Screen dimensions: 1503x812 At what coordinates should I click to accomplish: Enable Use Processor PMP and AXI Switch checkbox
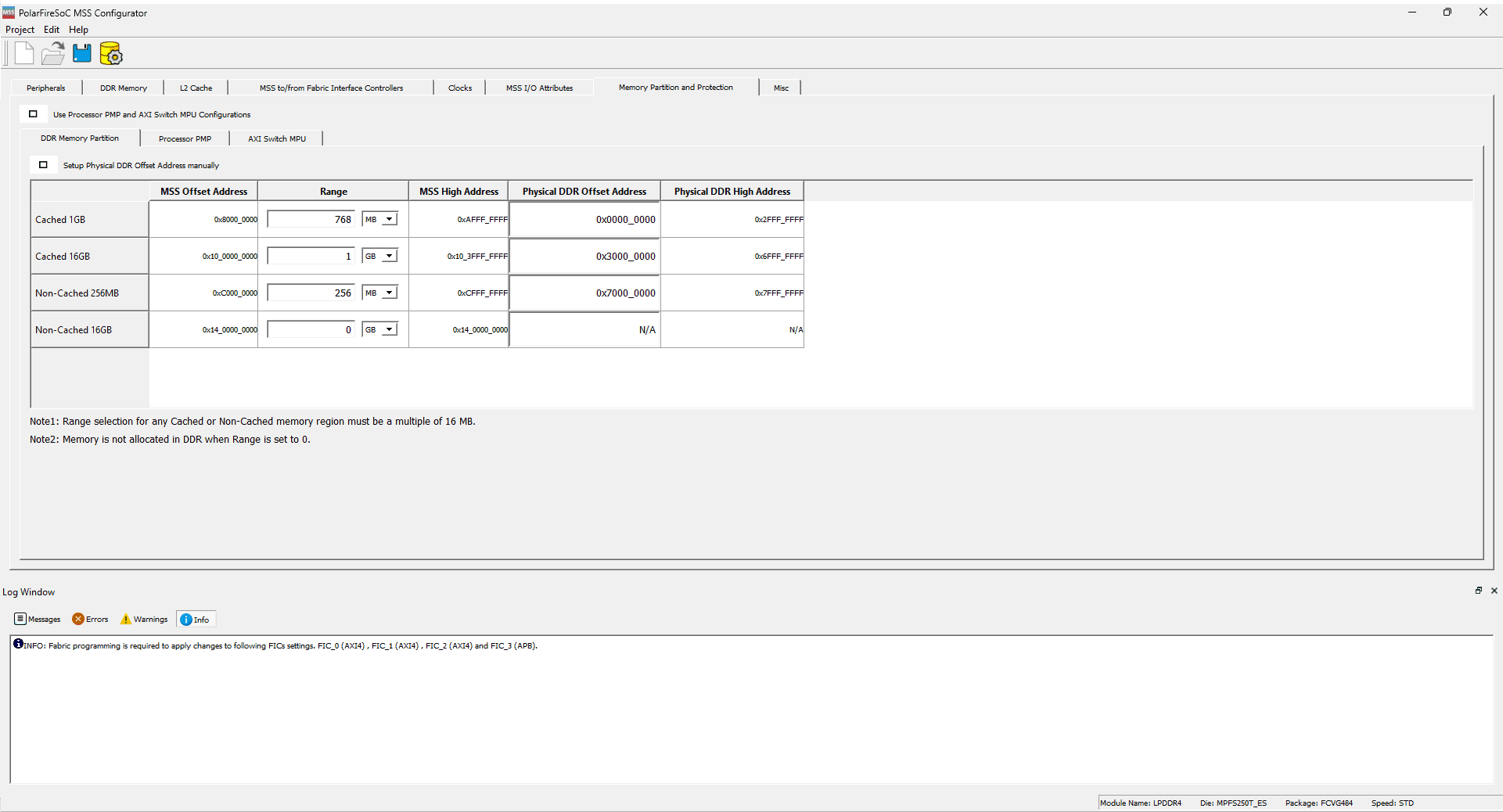tap(33, 114)
